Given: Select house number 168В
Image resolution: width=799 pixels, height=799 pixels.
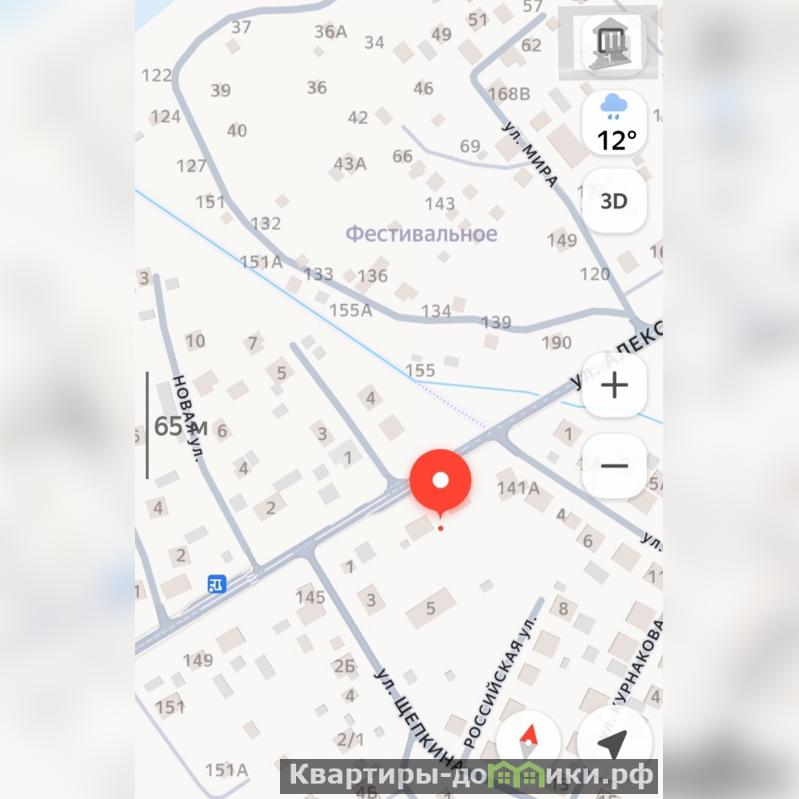Looking at the screenshot, I should [x=509, y=94].
